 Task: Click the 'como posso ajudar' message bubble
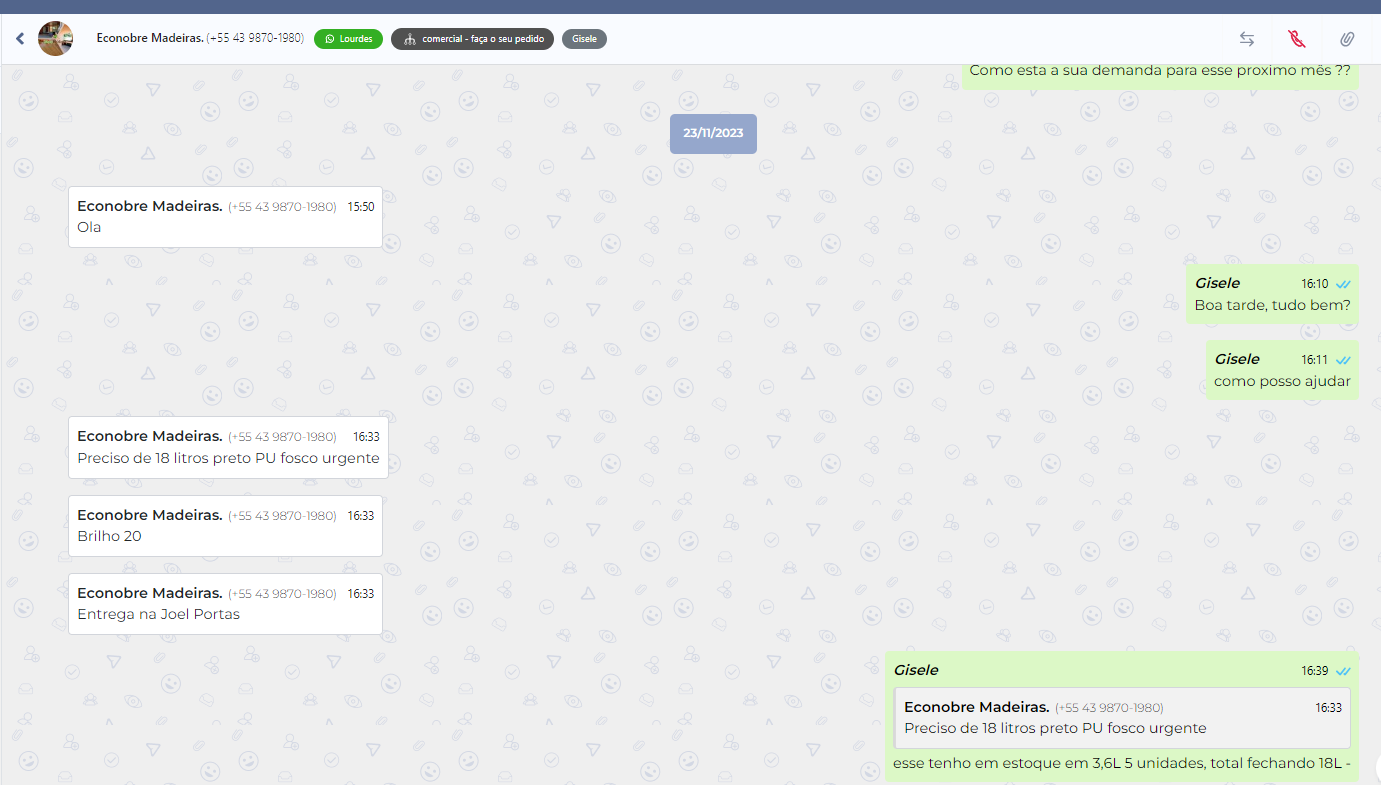coord(1282,370)
